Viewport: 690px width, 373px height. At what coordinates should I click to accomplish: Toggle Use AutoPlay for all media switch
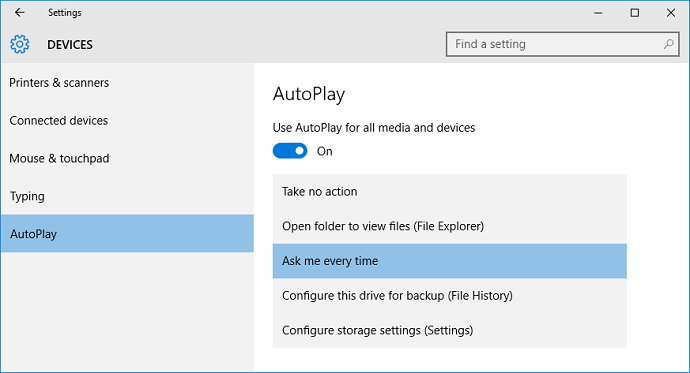coord(290,151)
